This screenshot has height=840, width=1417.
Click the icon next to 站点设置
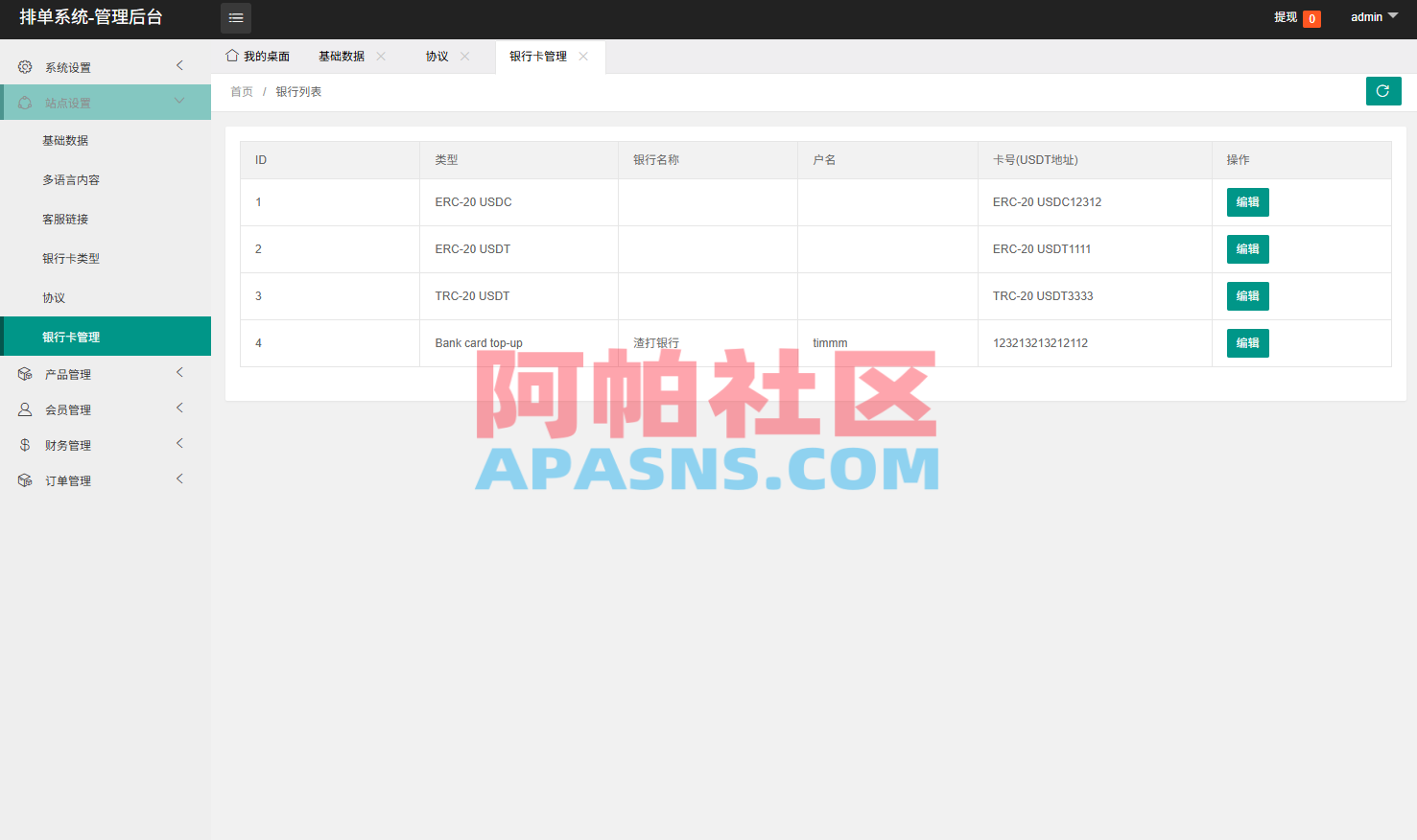point(25,103)
